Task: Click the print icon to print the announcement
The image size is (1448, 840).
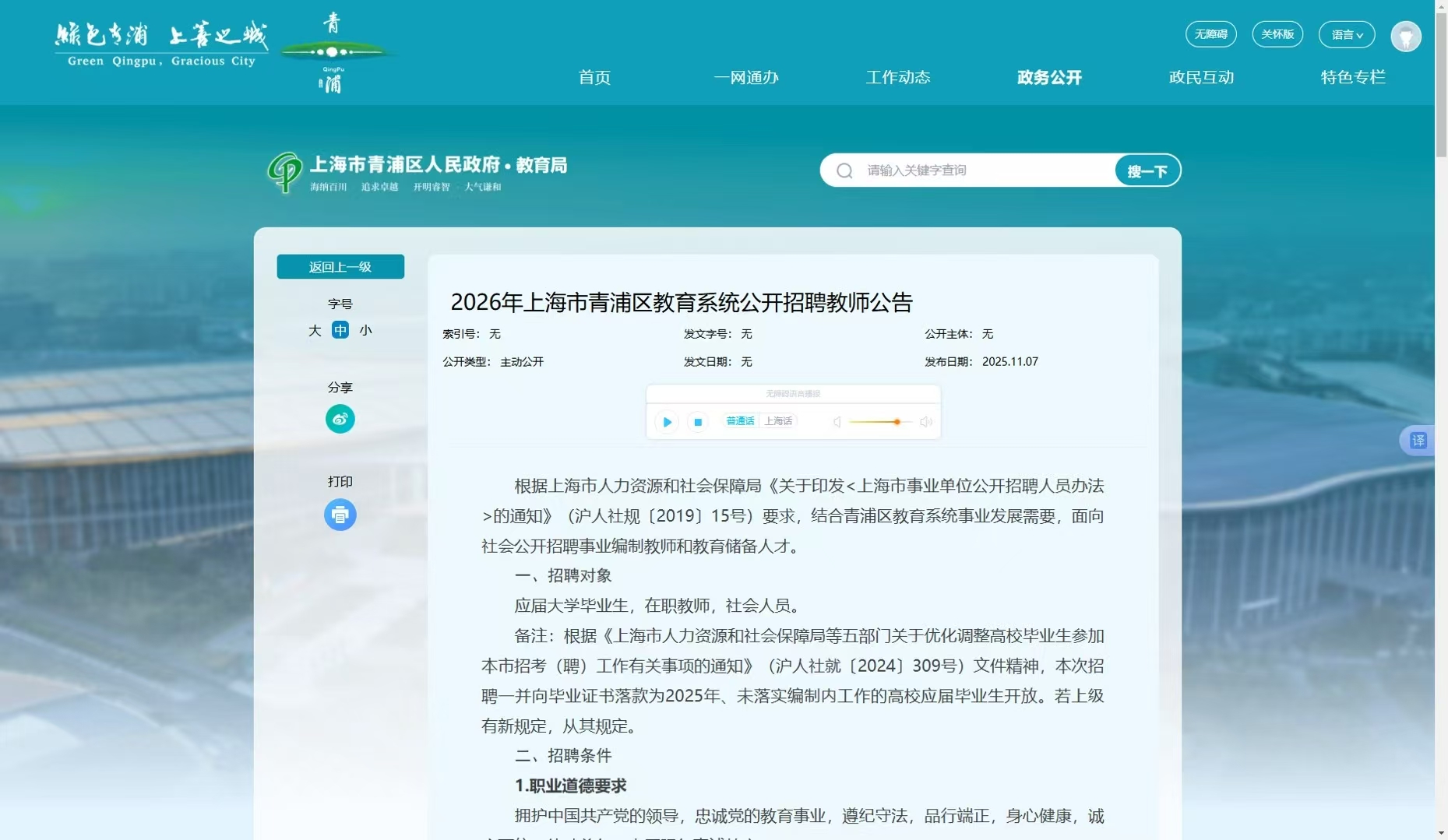Action: tap(340, 515)
